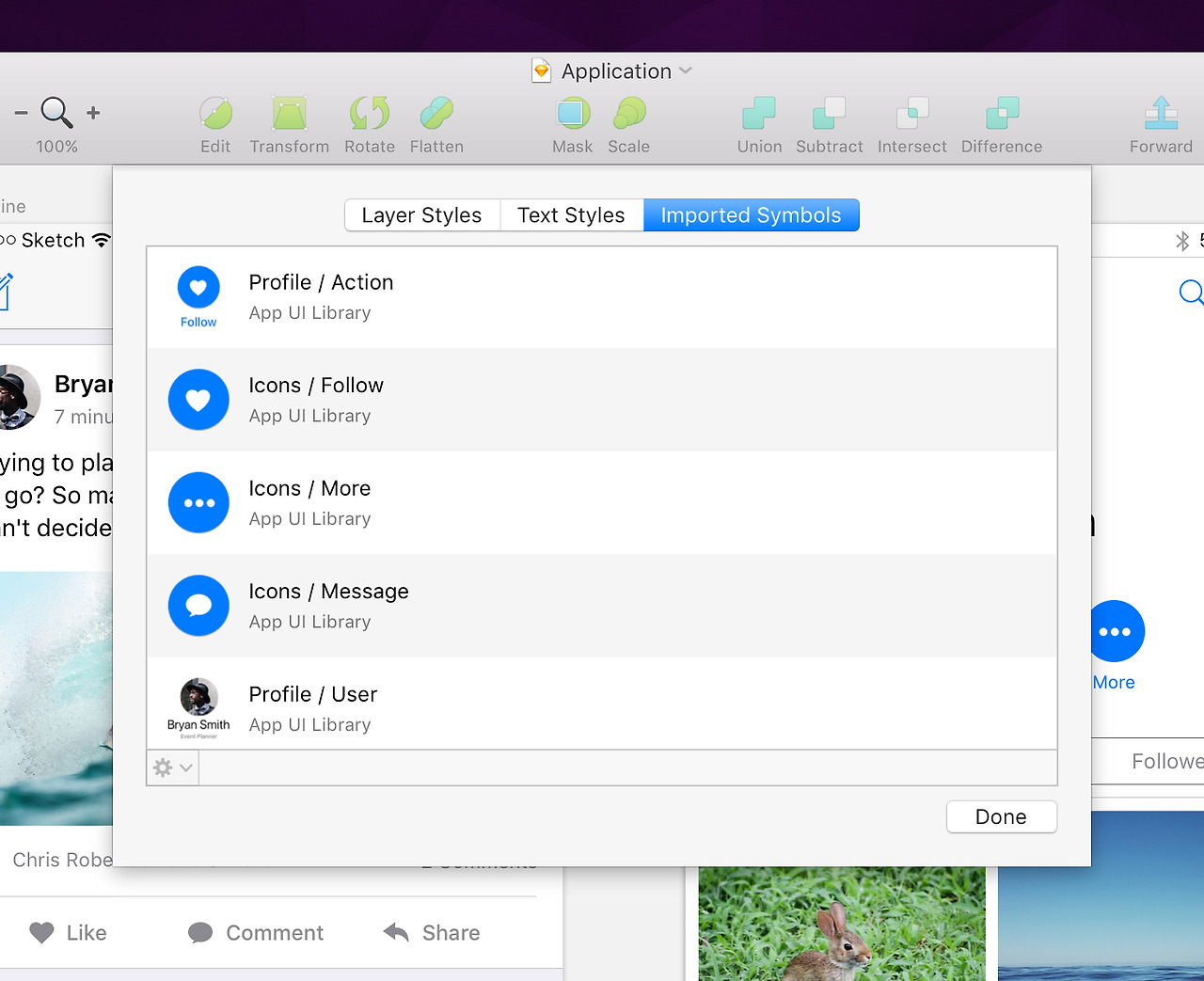The height and width of the screenshot is (981, 1204).
Task: Click the ellipsis thumbnail for Icons / More
Action: click(198, 503)
